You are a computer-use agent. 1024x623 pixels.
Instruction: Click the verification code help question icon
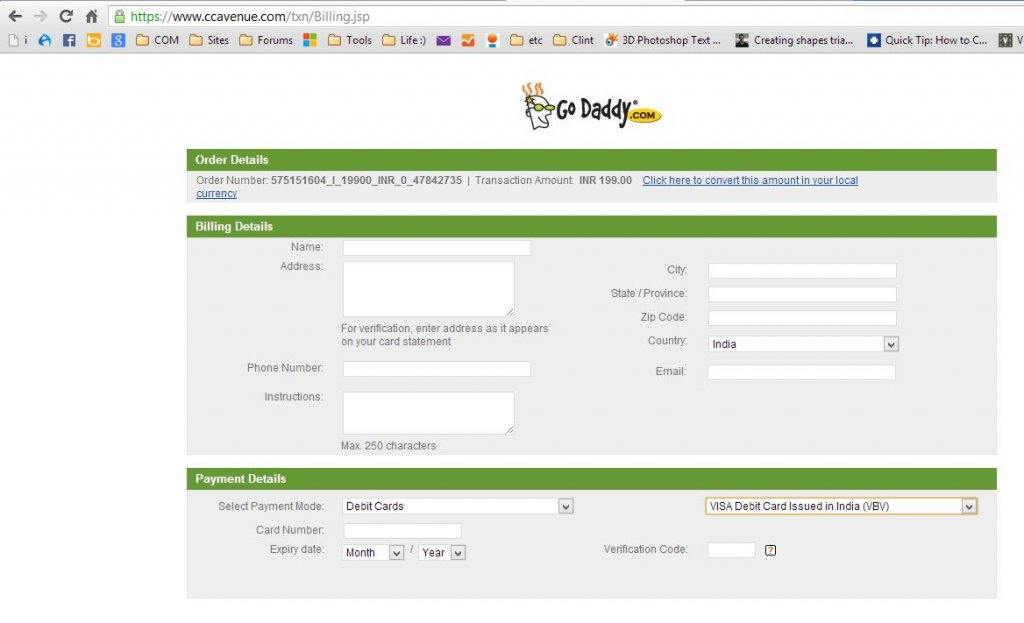tap(771, 551)
